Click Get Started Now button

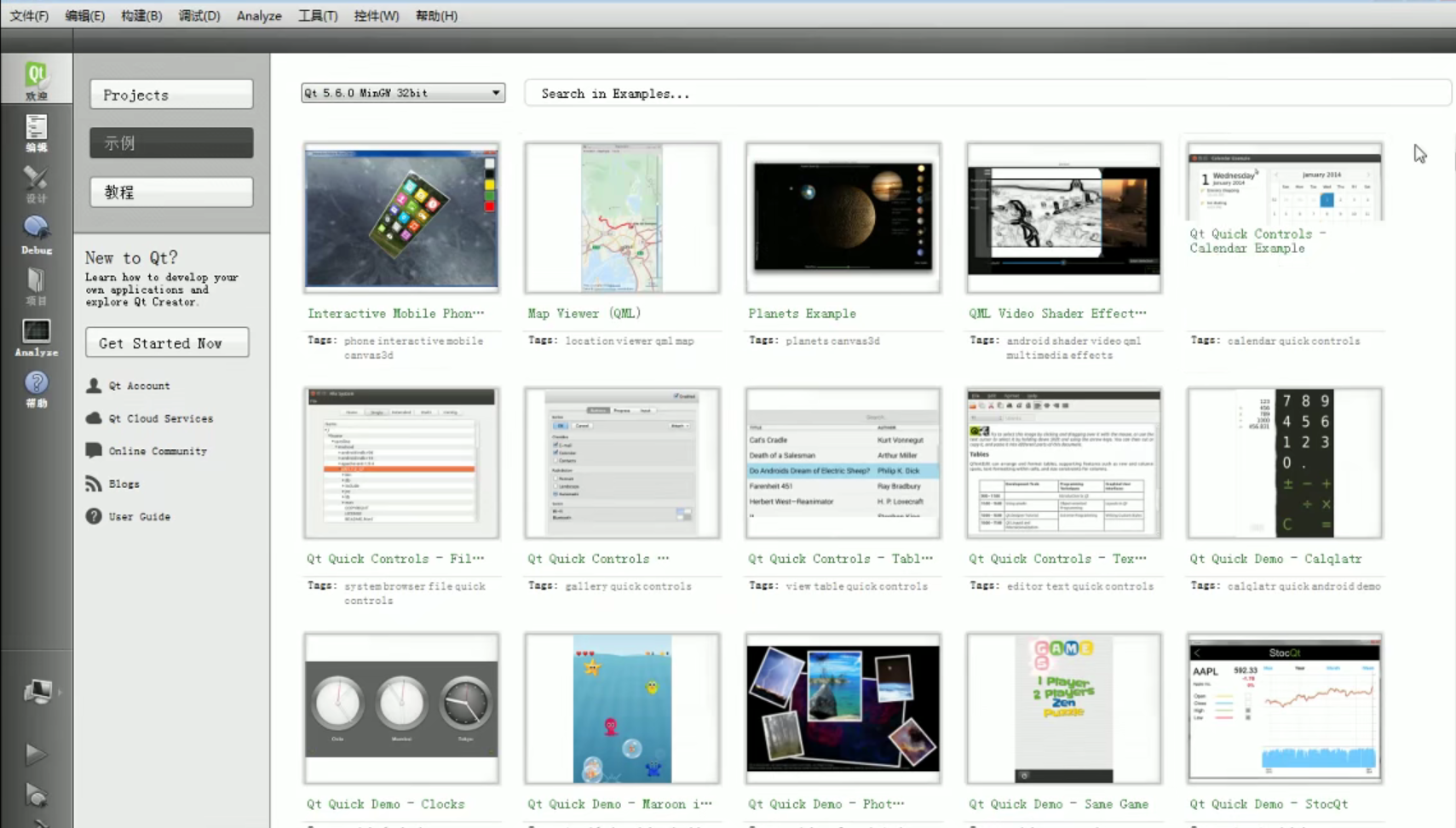point(167,342)
